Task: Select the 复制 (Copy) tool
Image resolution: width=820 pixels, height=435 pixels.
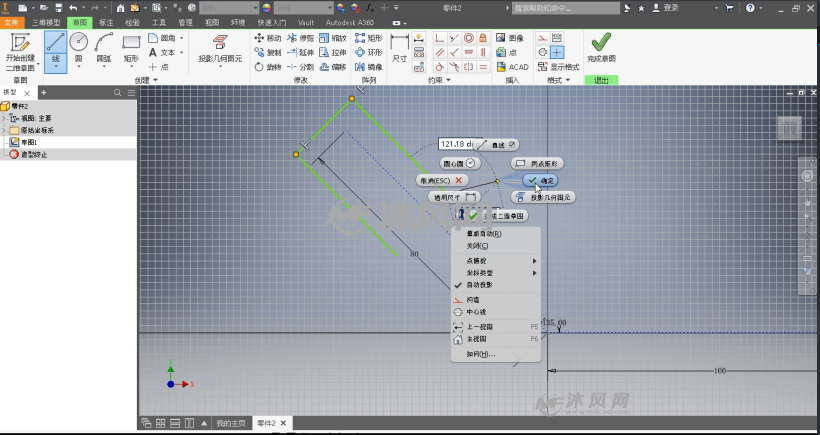Action: [x=268, y=52]
